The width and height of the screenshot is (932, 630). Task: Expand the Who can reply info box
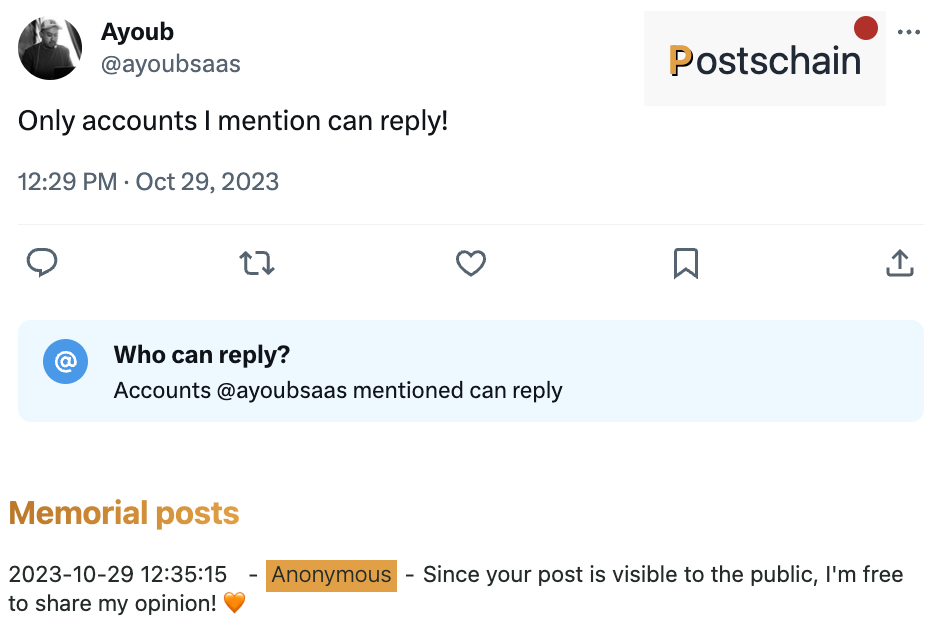point(470,371)
